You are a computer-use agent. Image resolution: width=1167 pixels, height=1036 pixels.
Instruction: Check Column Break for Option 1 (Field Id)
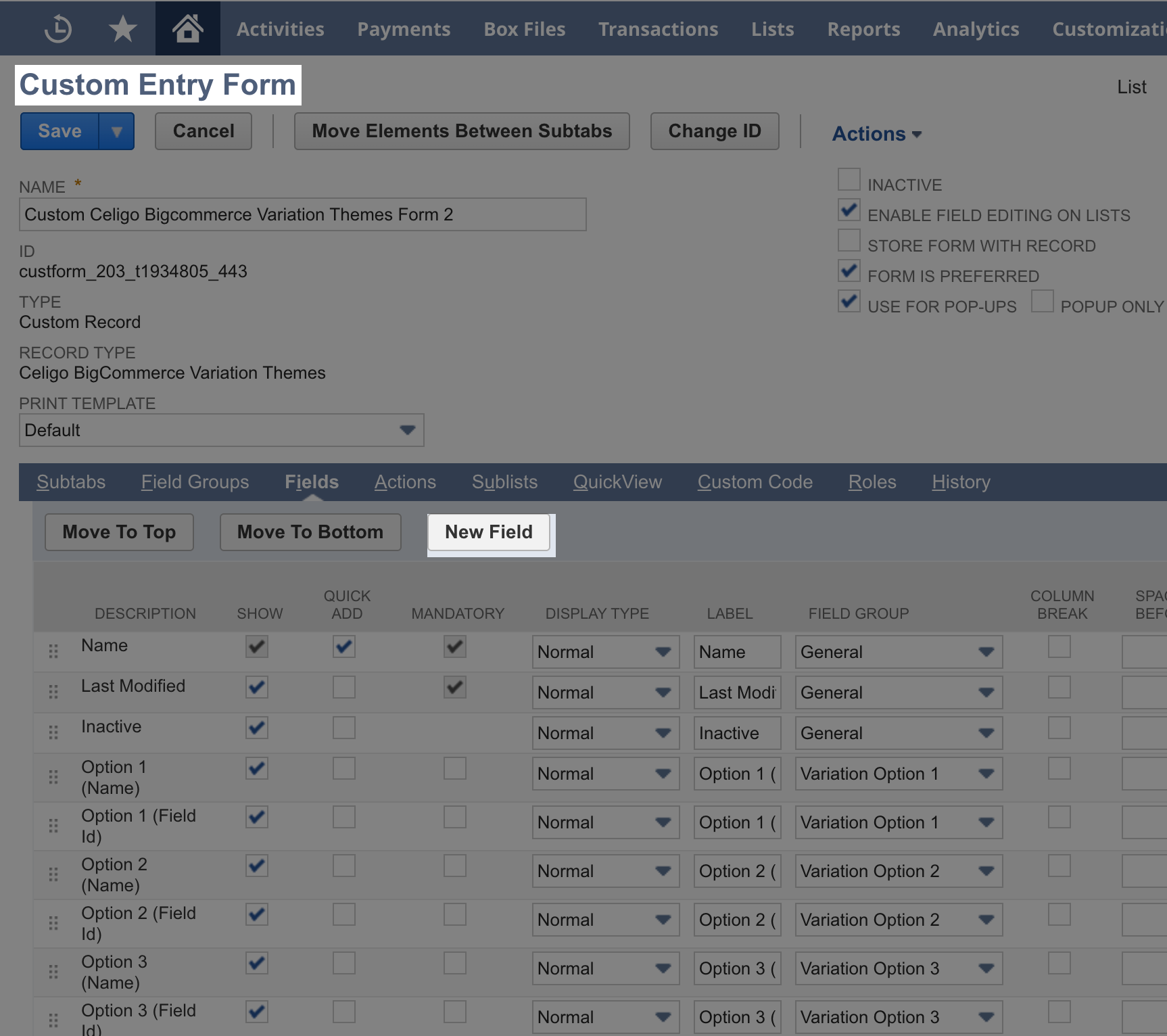[1059, 817]
